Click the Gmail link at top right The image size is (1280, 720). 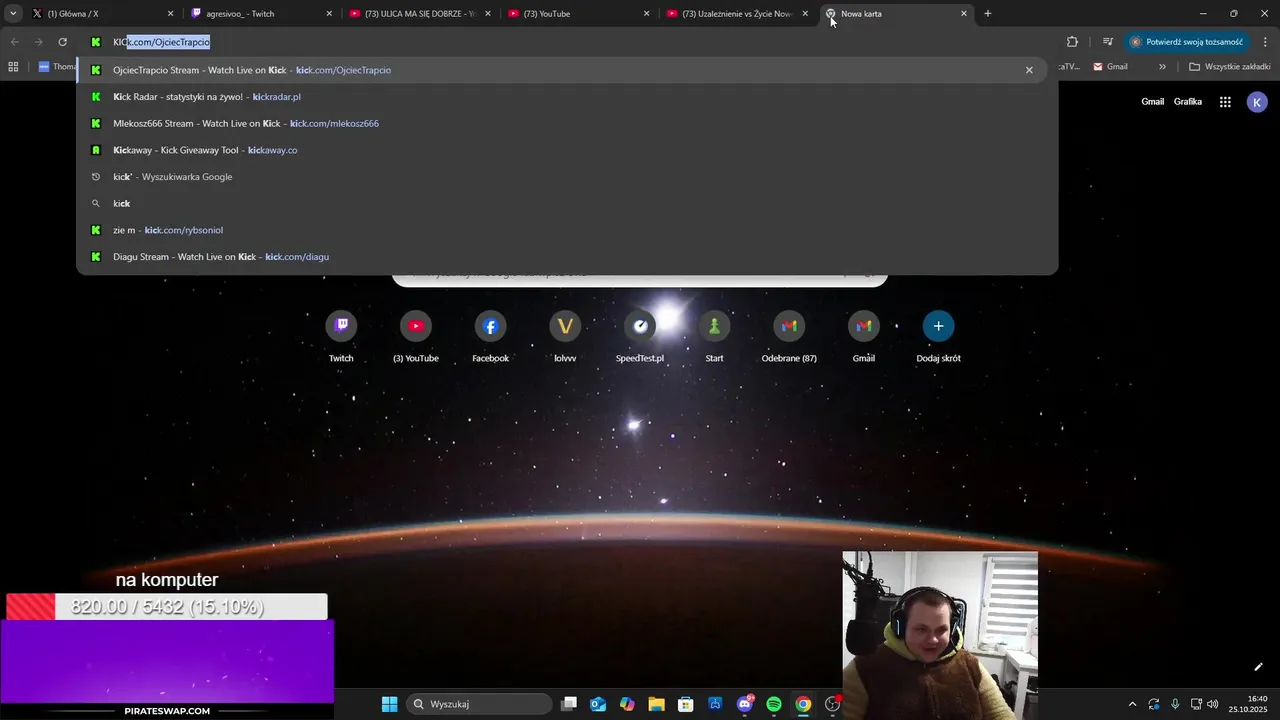[x=1153, y=102]
